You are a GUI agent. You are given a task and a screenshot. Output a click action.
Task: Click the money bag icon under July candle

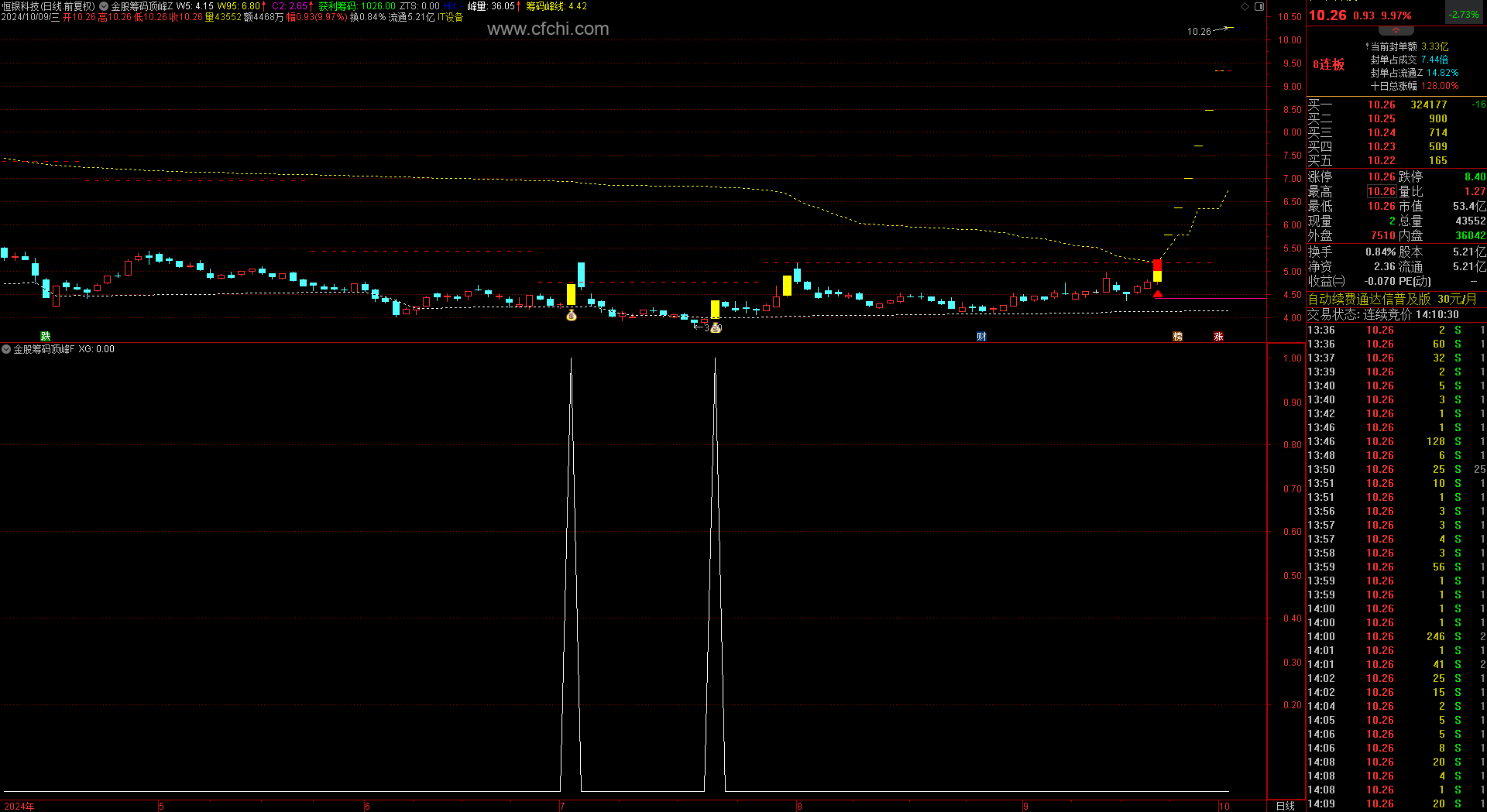[x=572, y=315]
